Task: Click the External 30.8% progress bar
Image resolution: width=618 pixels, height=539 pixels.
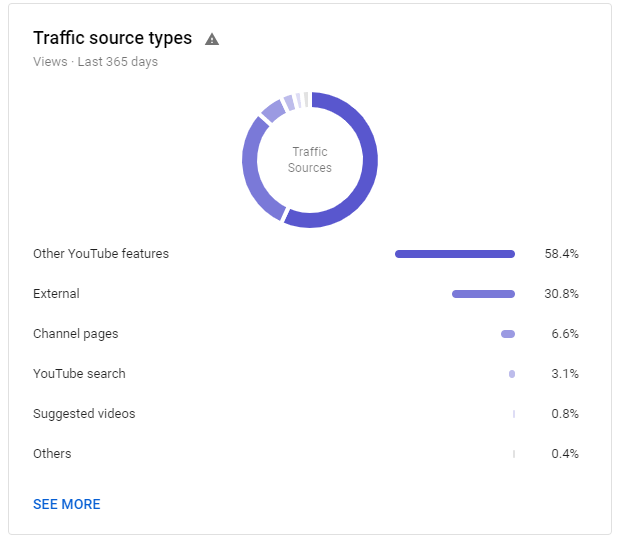Action: coord(483,294)
